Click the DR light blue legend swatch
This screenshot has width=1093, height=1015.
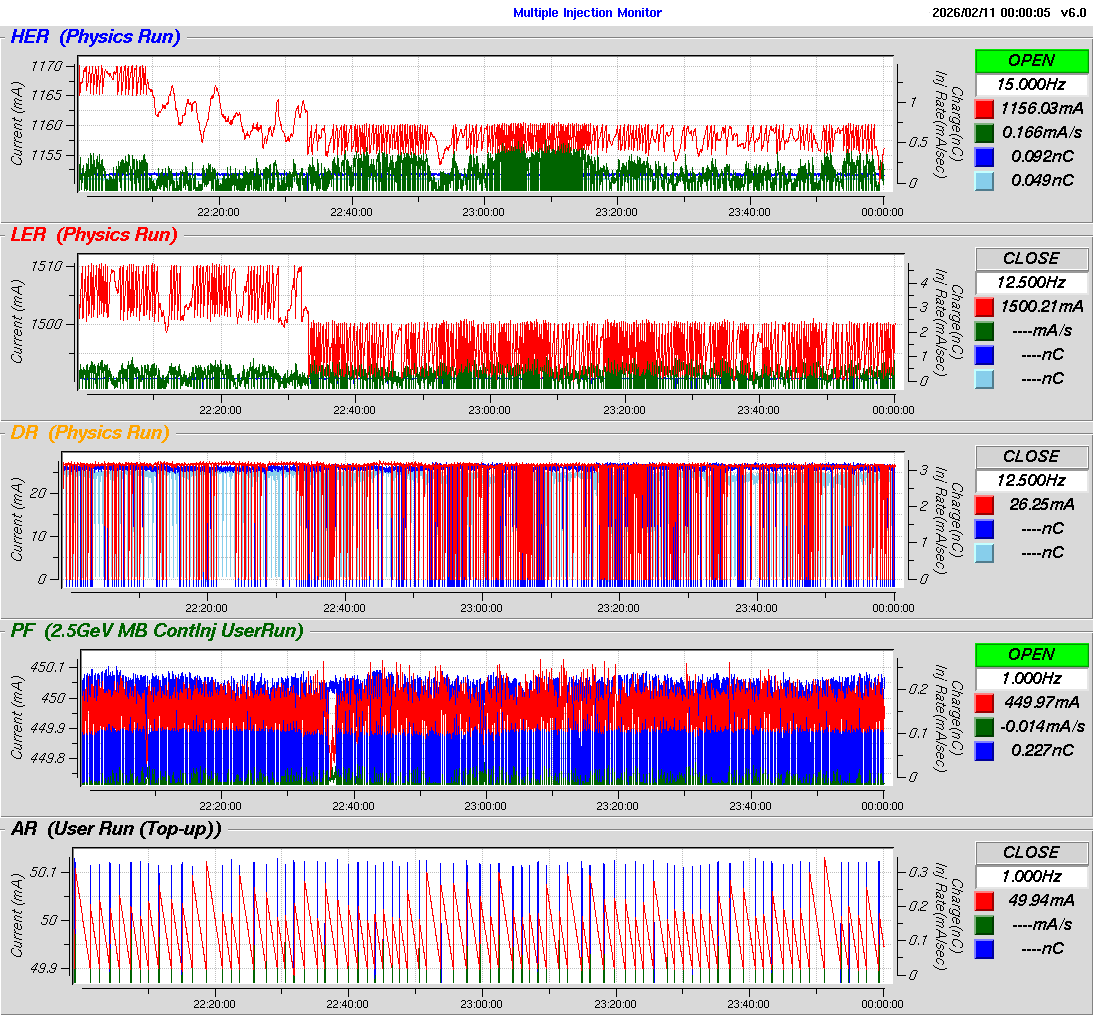(984, 553)
